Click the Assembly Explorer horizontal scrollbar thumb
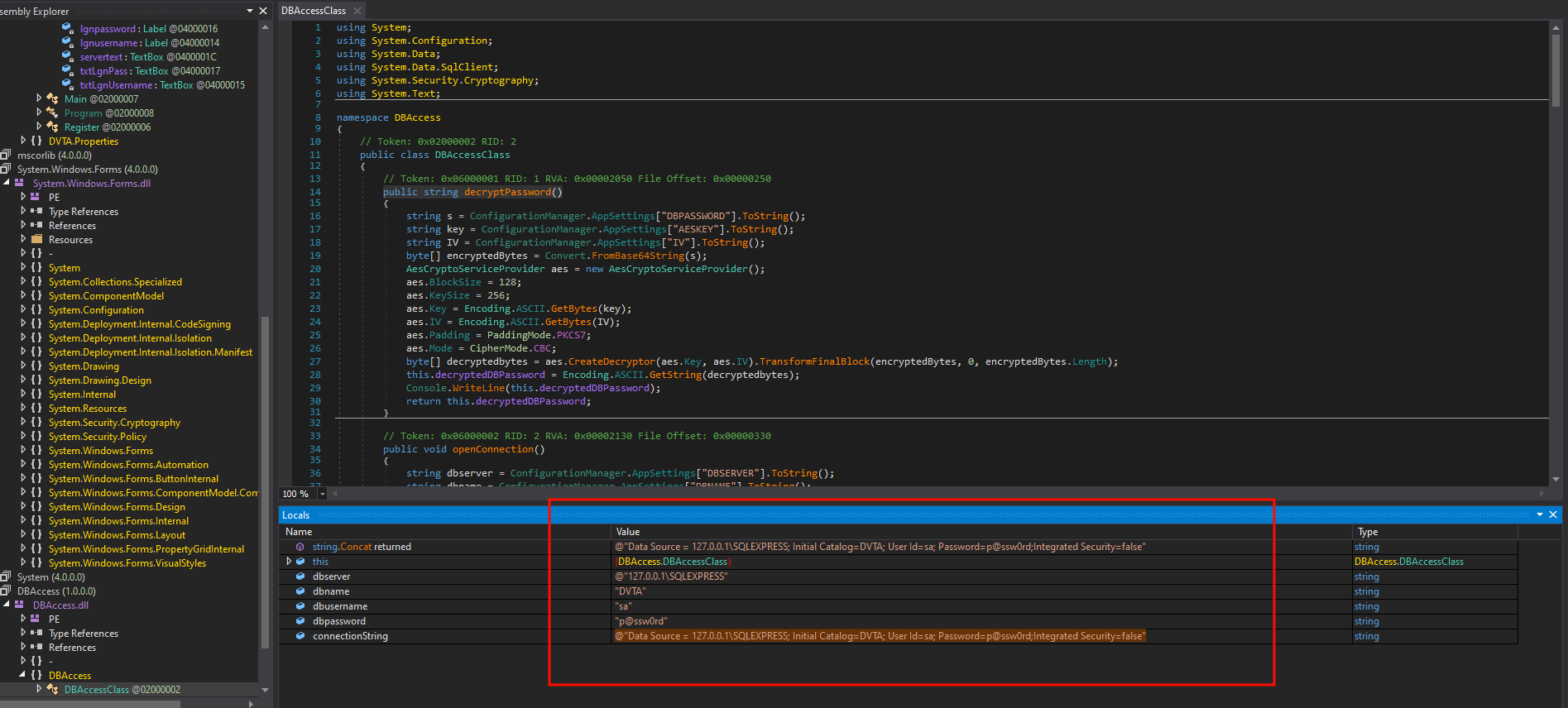The width and height of the screenshot is (1568, 708). click(x=89, y=704)
